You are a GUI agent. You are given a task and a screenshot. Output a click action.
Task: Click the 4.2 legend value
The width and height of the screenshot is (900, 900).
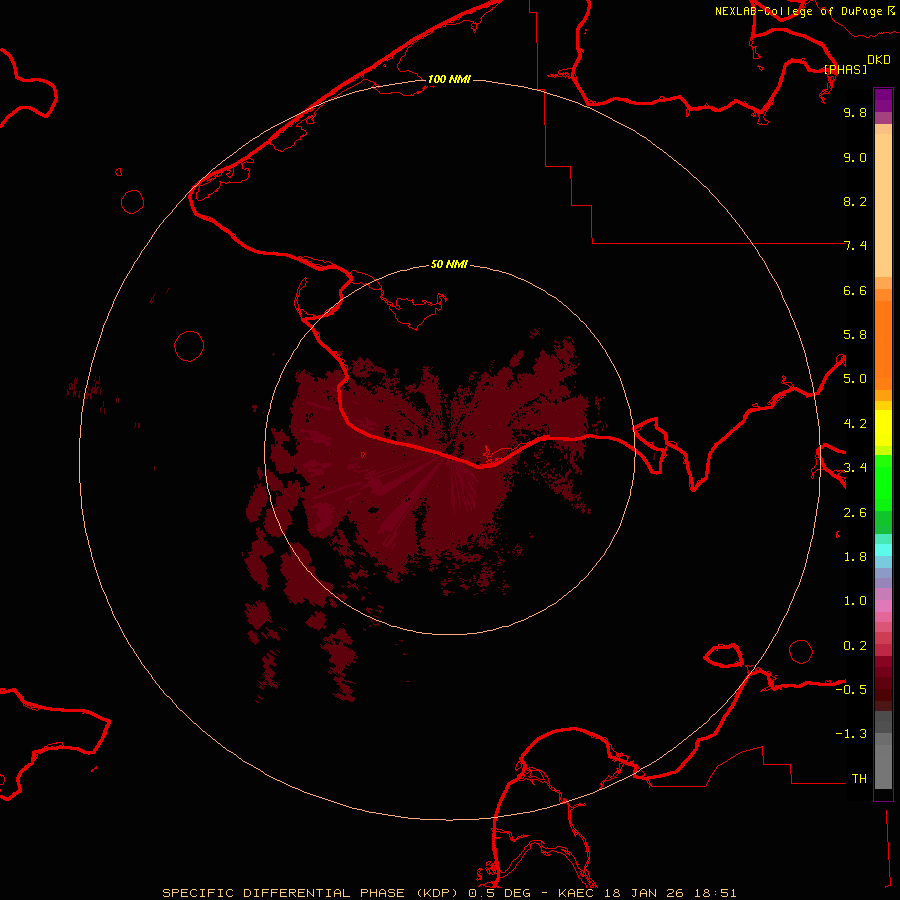tap(855, 424)
